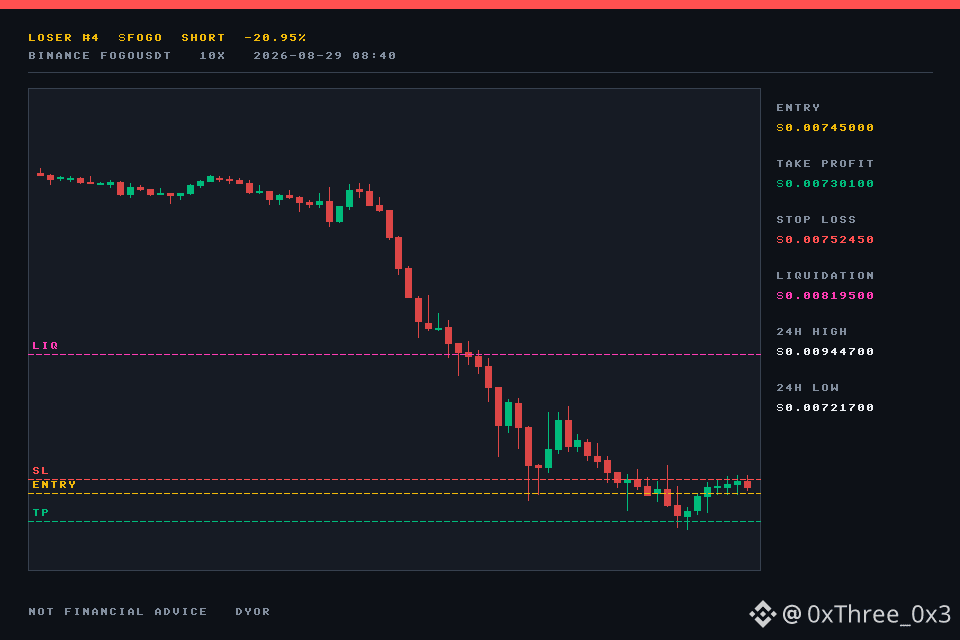The width and height of the screenshot is (960, 640).
Task: Click the liquidation value '$0.00819500'
Action: [825, 296]
